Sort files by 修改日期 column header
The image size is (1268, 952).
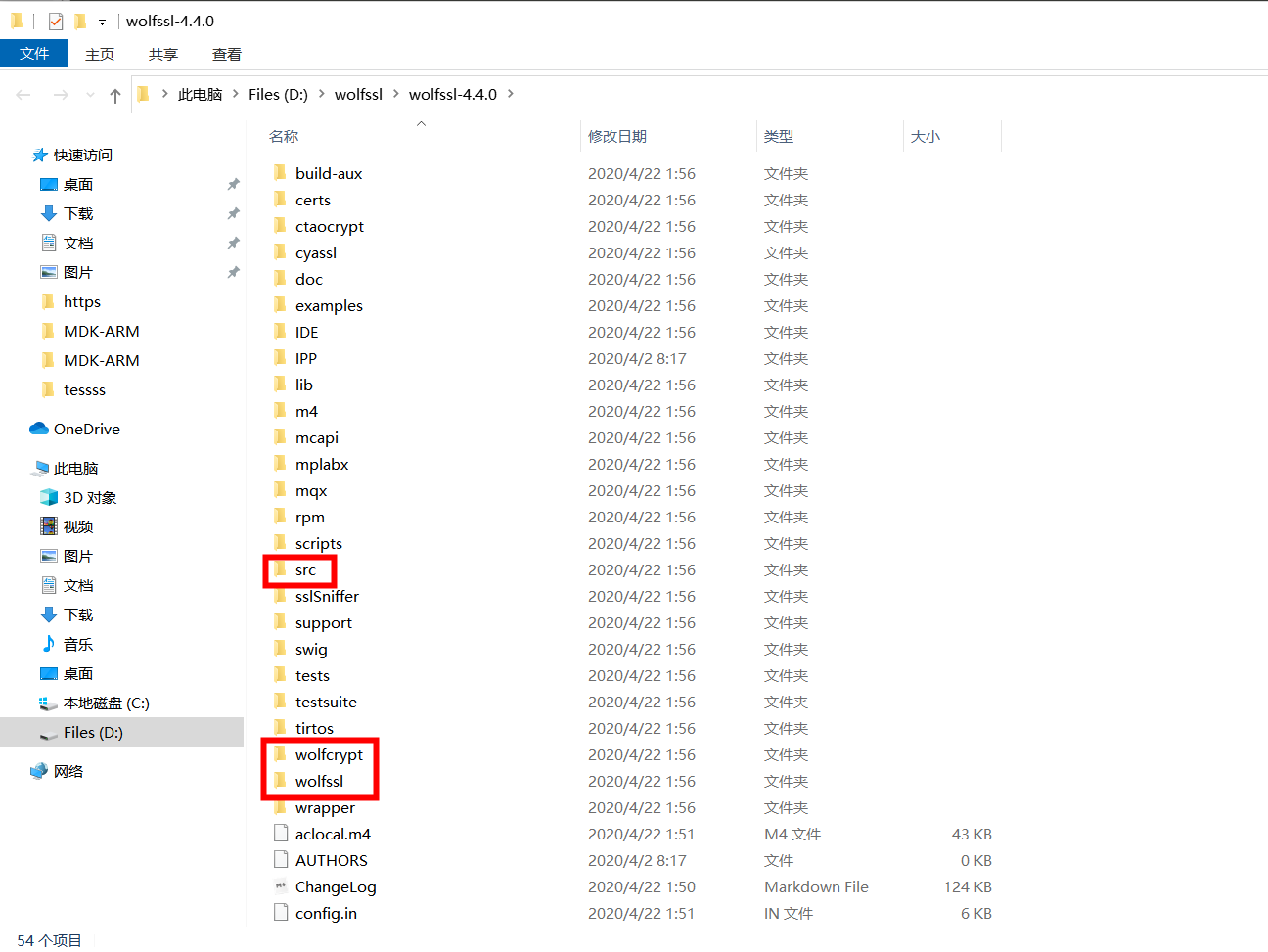(617, 137)
